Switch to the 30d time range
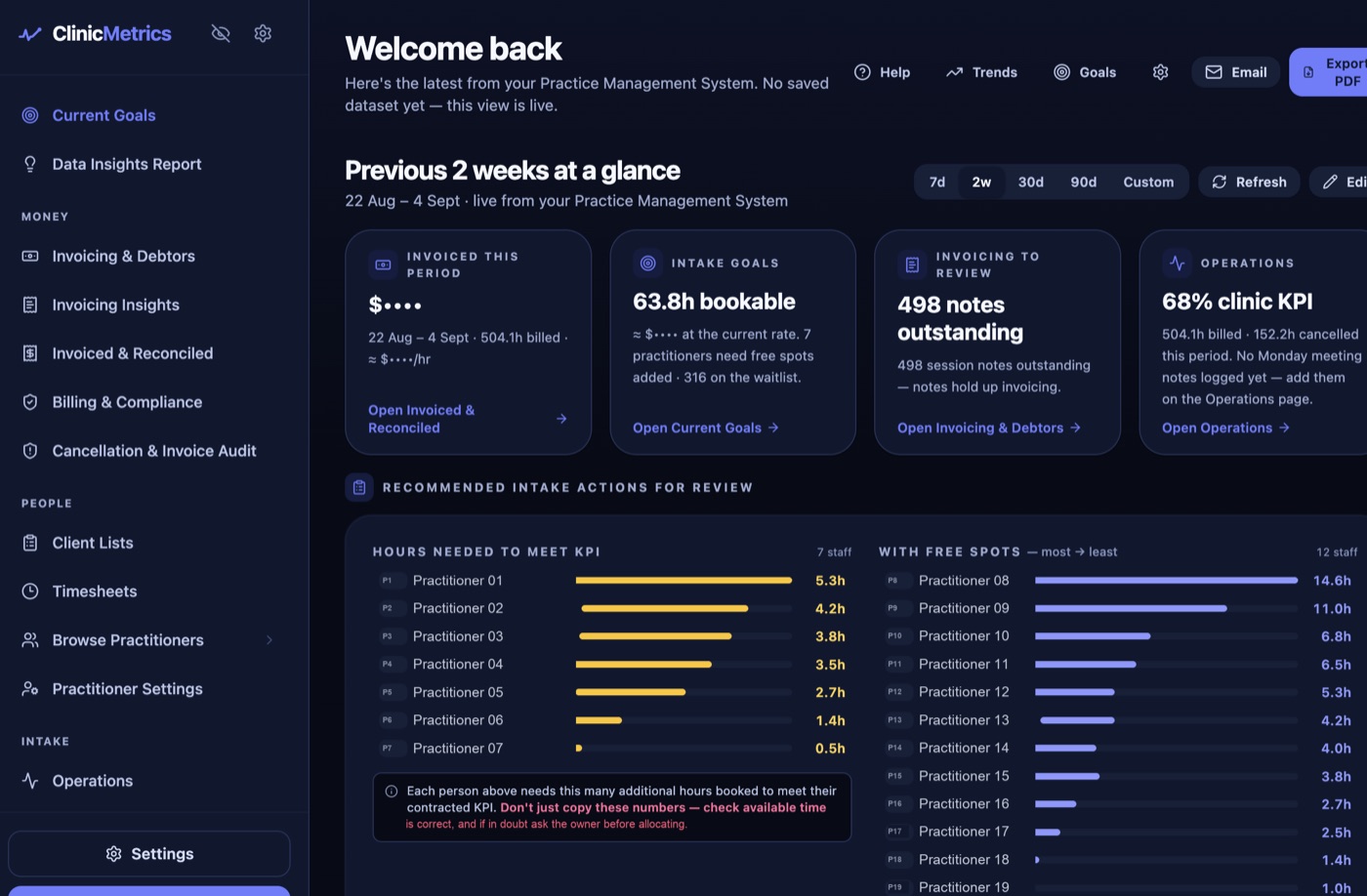This screenshot has height=896, width=1367. (x=1031, y=183)
